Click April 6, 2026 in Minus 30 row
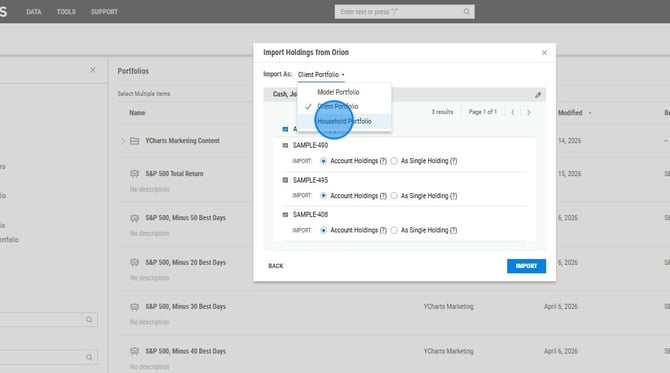Screen dimensions: 670x373 [561, 307]
